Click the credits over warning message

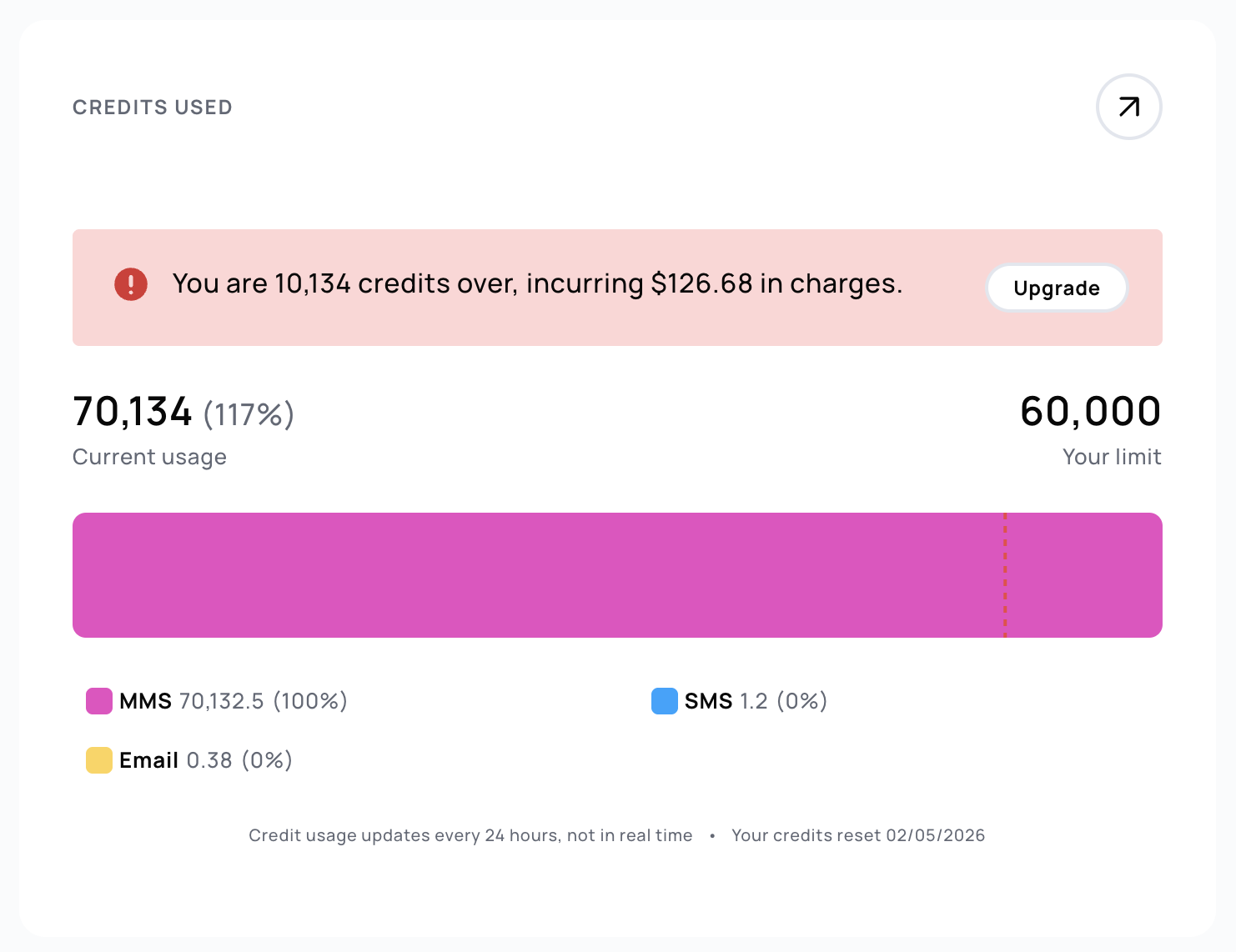tap(537, 284)
